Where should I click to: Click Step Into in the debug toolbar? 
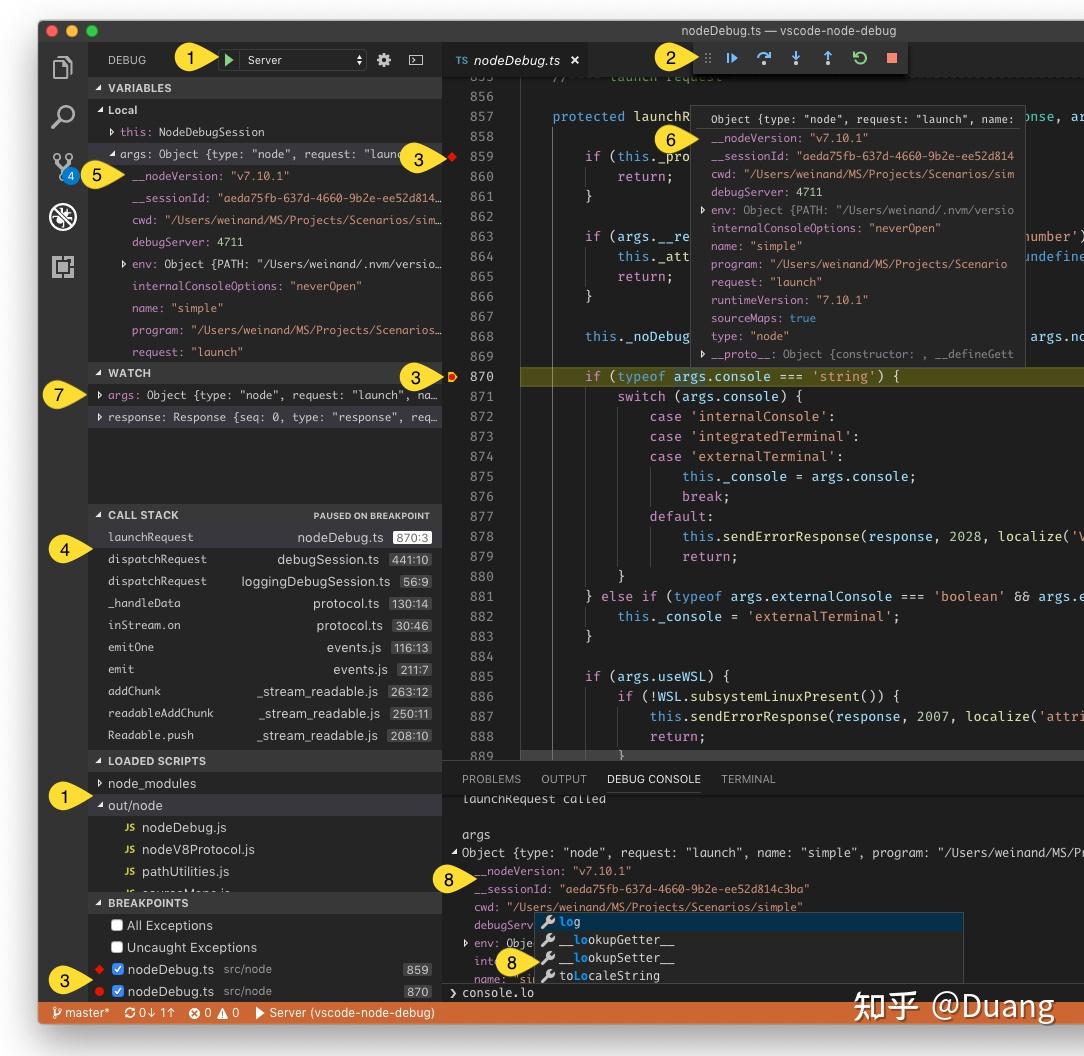(x=796, y=59)
